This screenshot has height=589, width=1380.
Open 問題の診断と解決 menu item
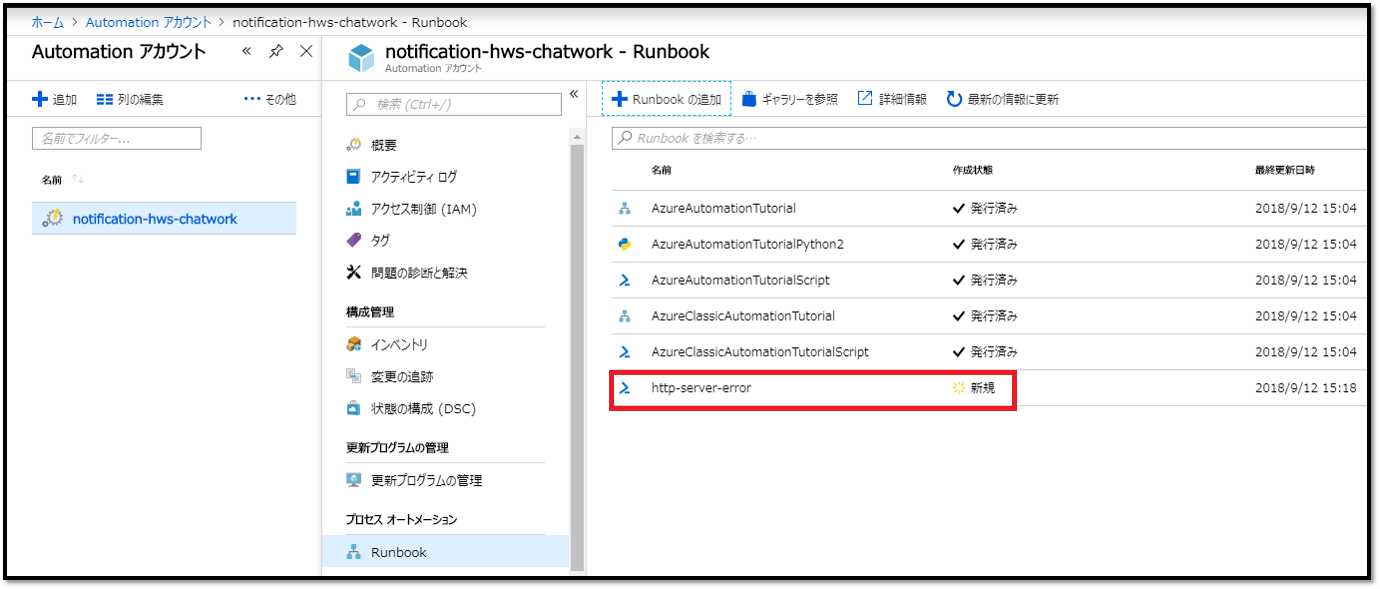tap(419, 273)
